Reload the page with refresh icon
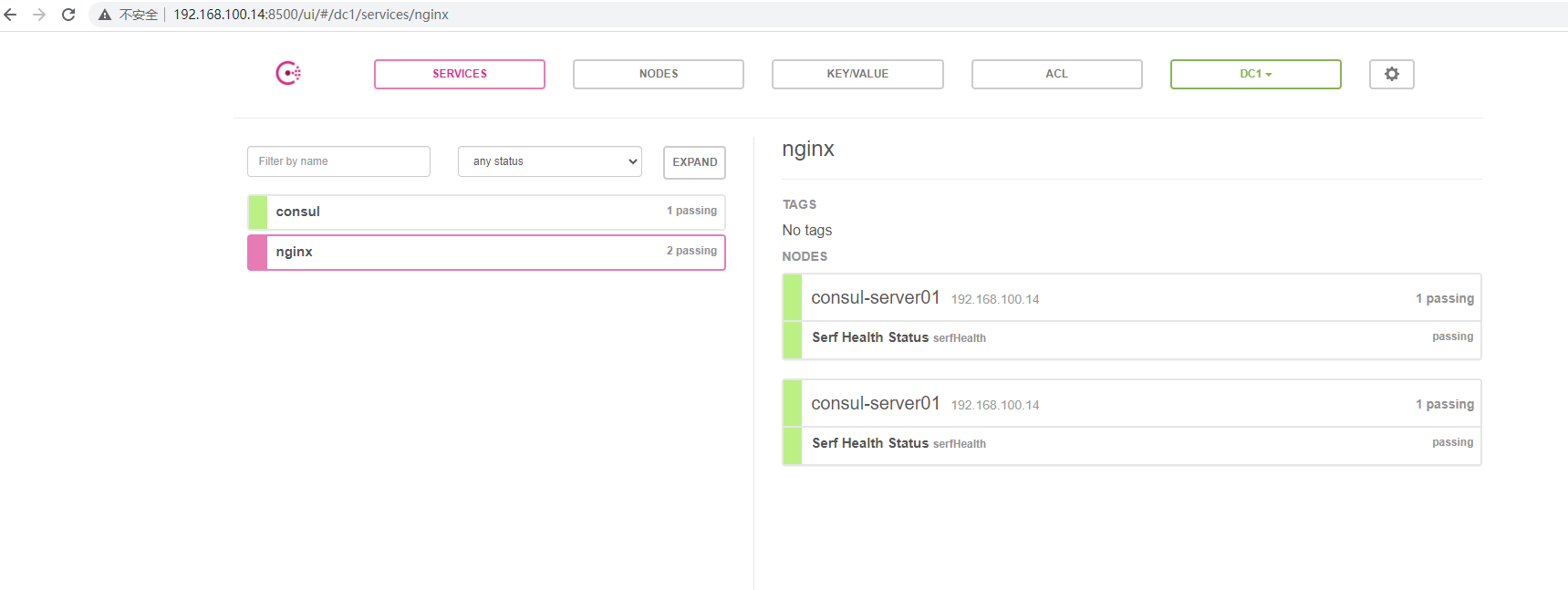Screen dimensions: 1568x590 (68, 15)
